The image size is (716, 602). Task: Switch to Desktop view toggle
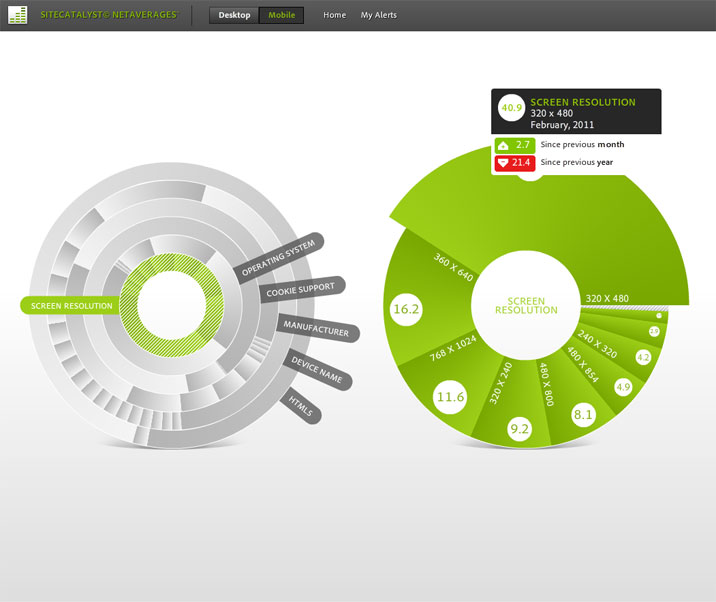pyautogui.click(x=234, y=15)
